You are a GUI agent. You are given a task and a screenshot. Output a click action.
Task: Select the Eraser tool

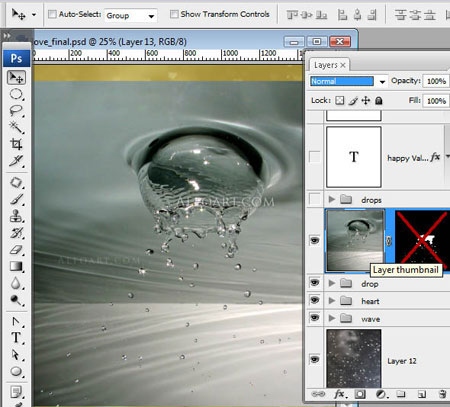coord(16,250)
